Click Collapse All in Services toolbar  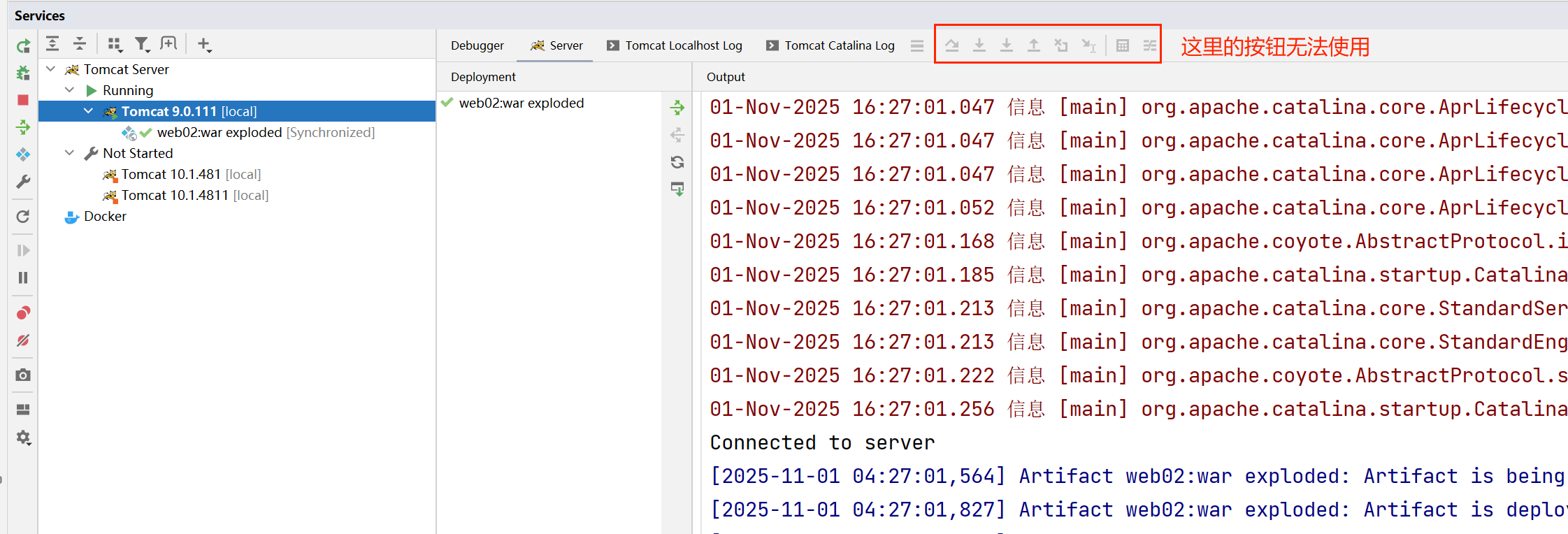(80, 44)
